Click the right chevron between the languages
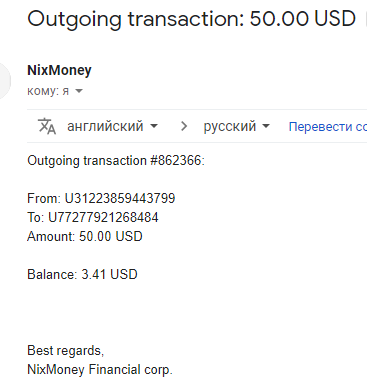 tap(184, 126)
